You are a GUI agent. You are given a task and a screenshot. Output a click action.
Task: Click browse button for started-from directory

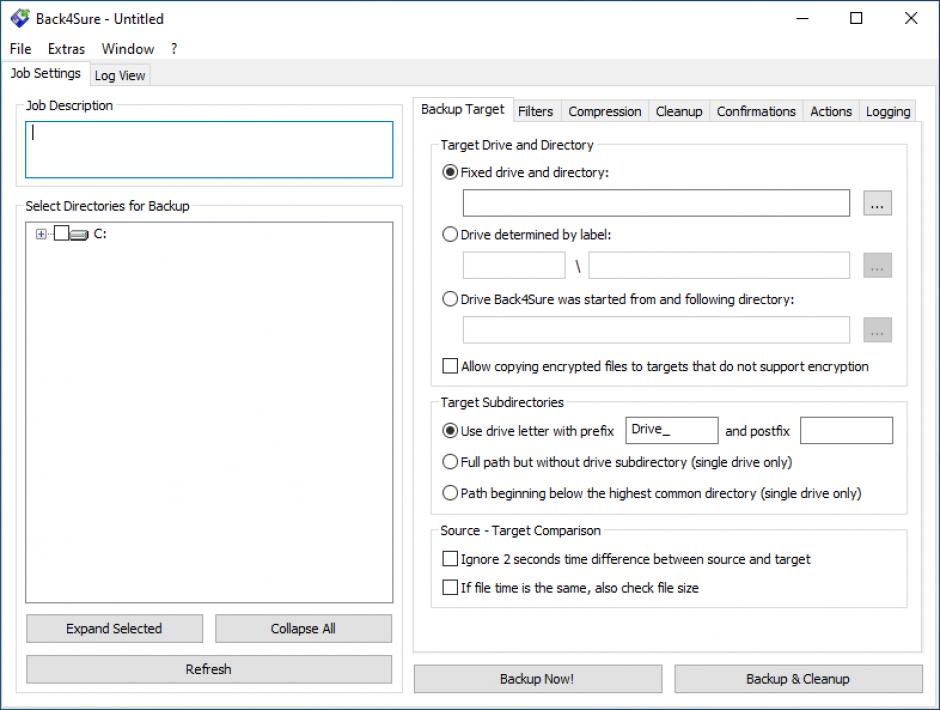[x=877, y=330]
